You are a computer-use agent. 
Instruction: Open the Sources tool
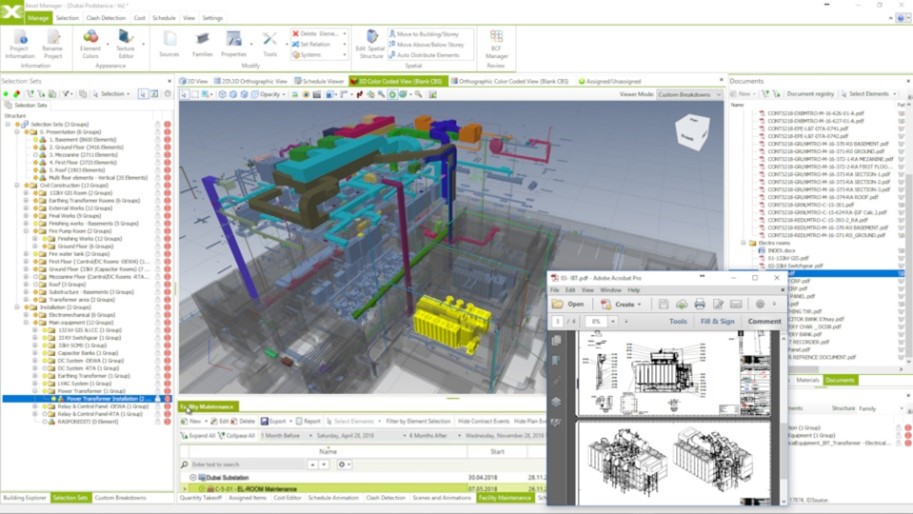pyautogui.click(x=169, y=44)
